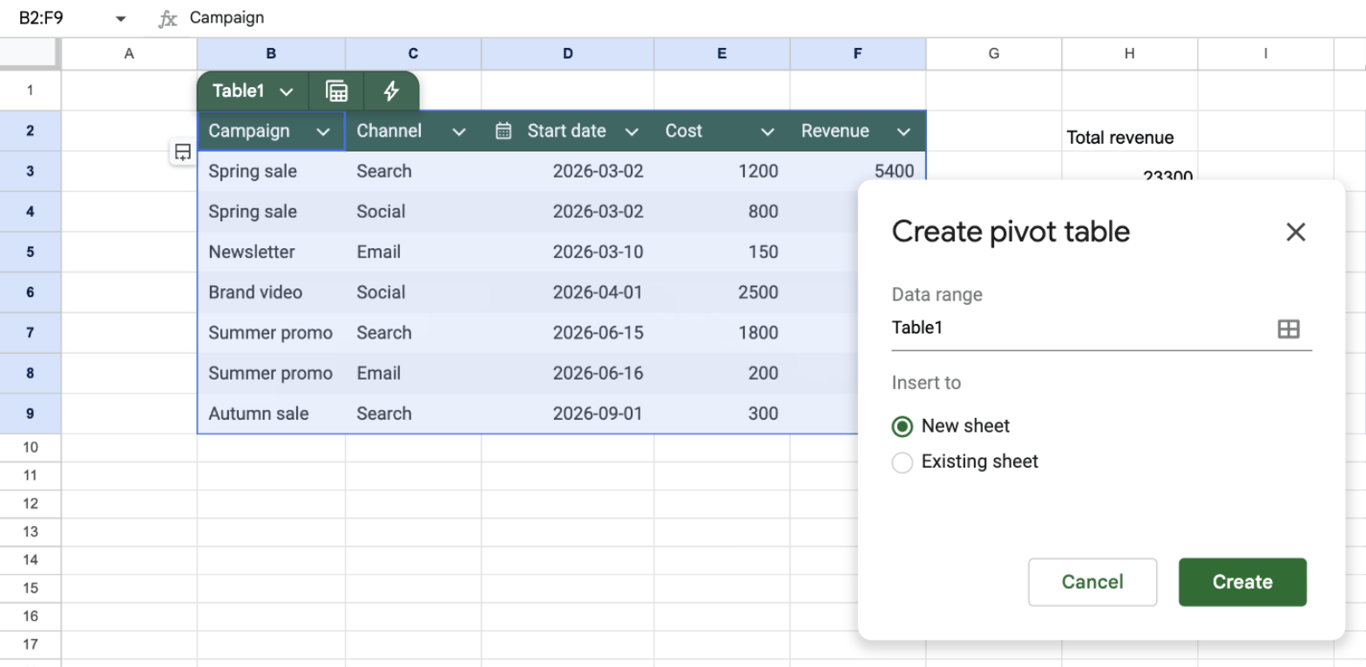Open the table view icon next to Table1
Screen dimensions: 1366x667
click(337, 91)
